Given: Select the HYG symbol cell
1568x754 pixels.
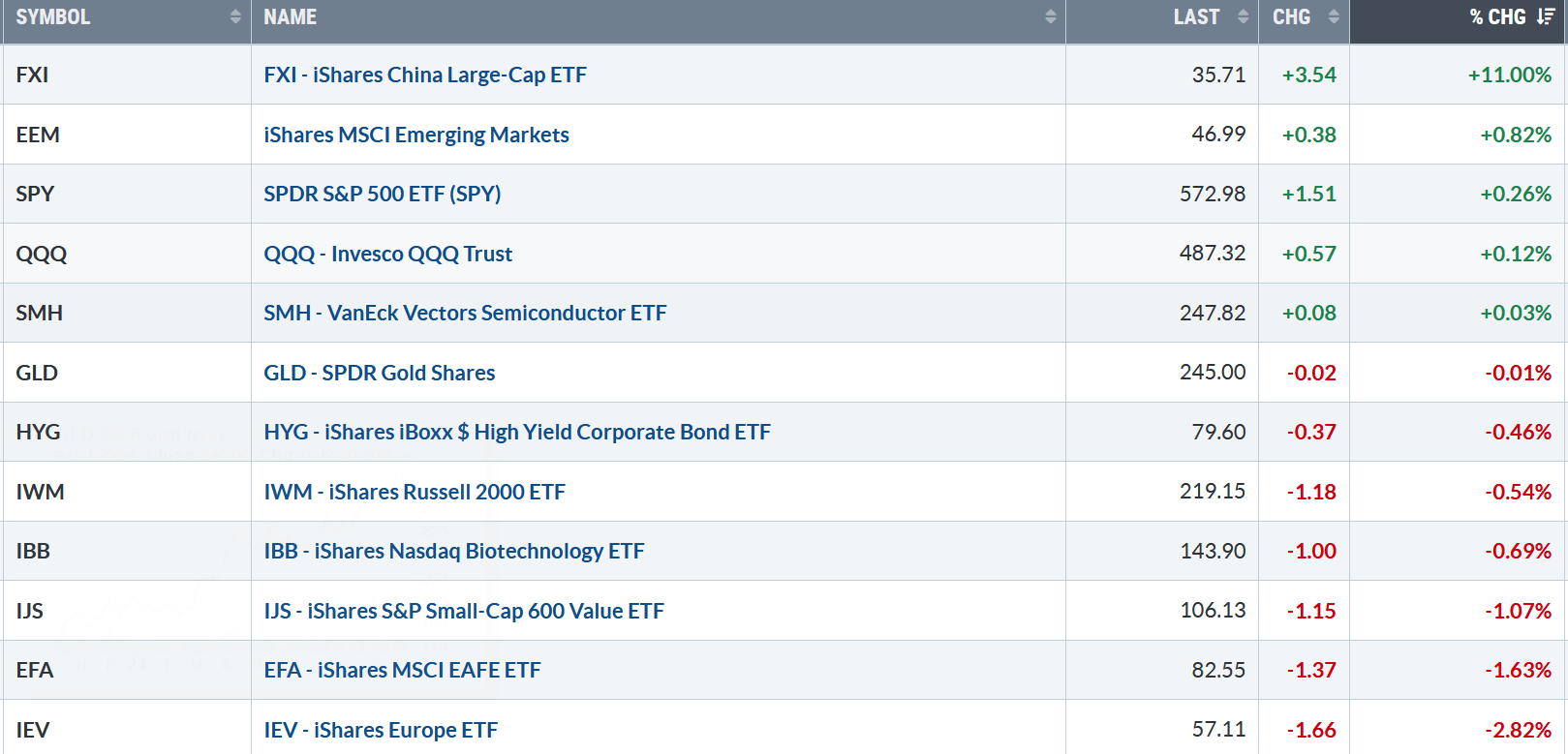Looking at the screenshot, I should click(127, 432).
